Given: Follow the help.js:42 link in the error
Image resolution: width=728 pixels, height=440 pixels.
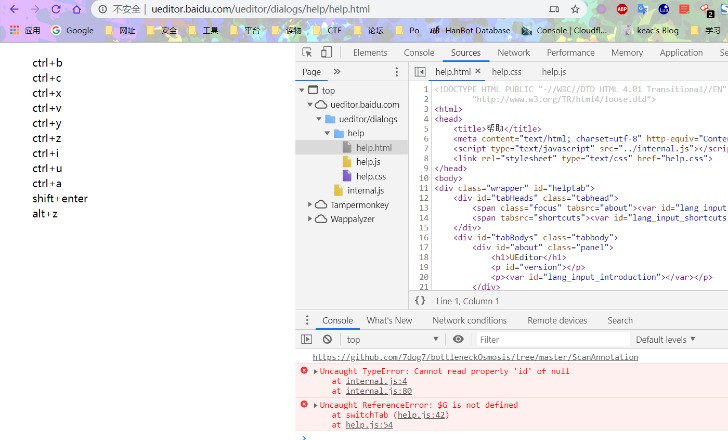Looking at the screenshot, I should 422,415.
